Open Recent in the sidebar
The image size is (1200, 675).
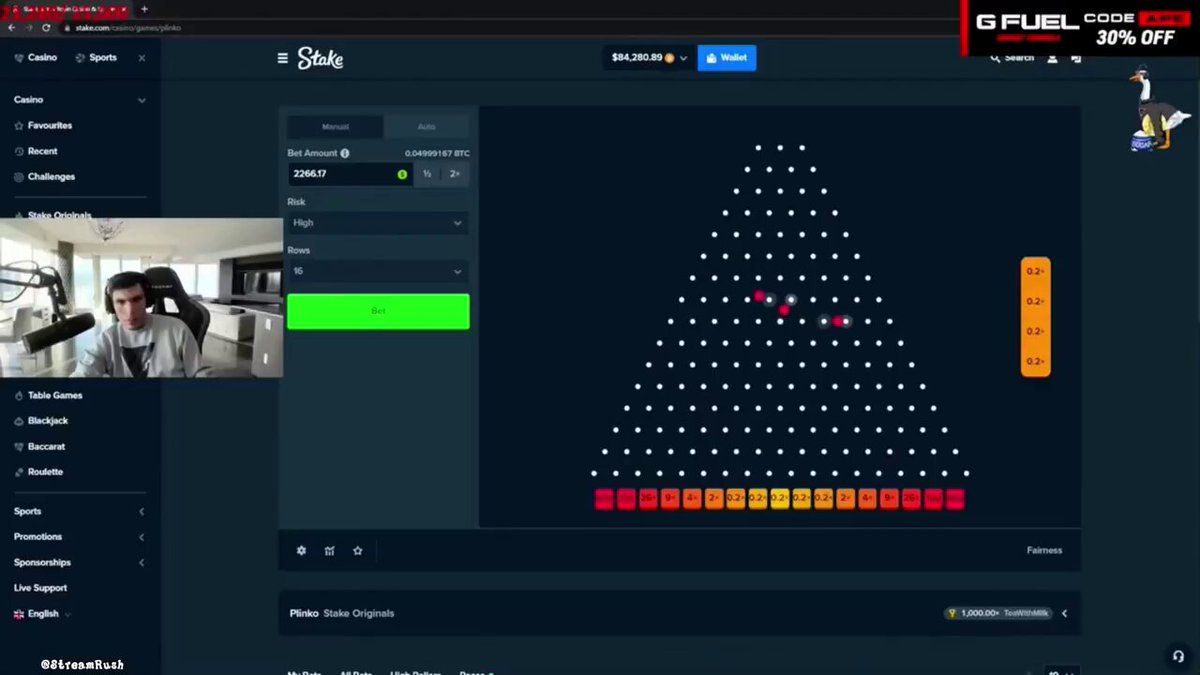click(36, 151)
